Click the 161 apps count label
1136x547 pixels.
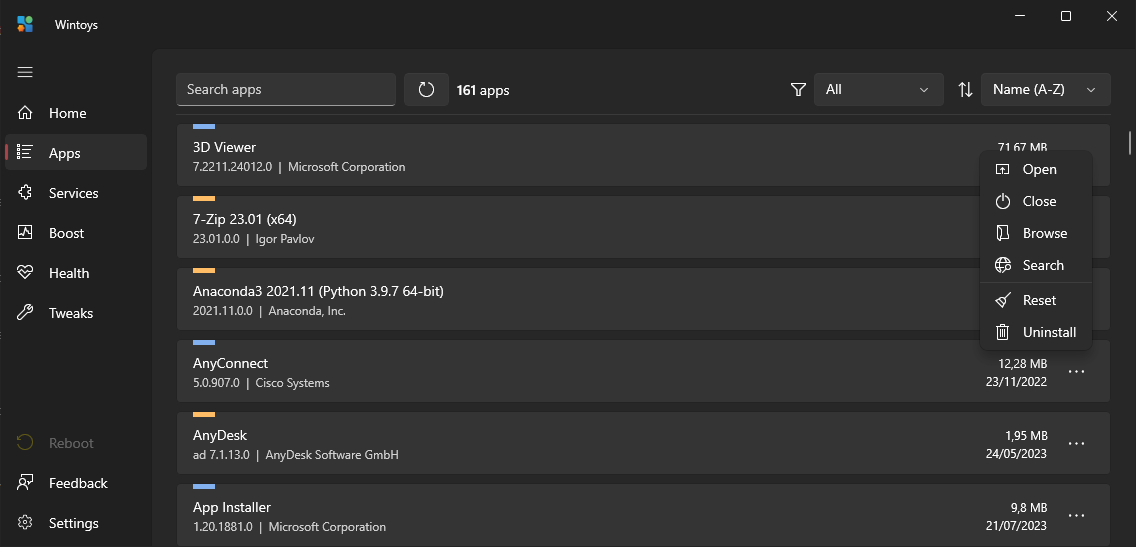pyautogui.click(x=483, y=91)
